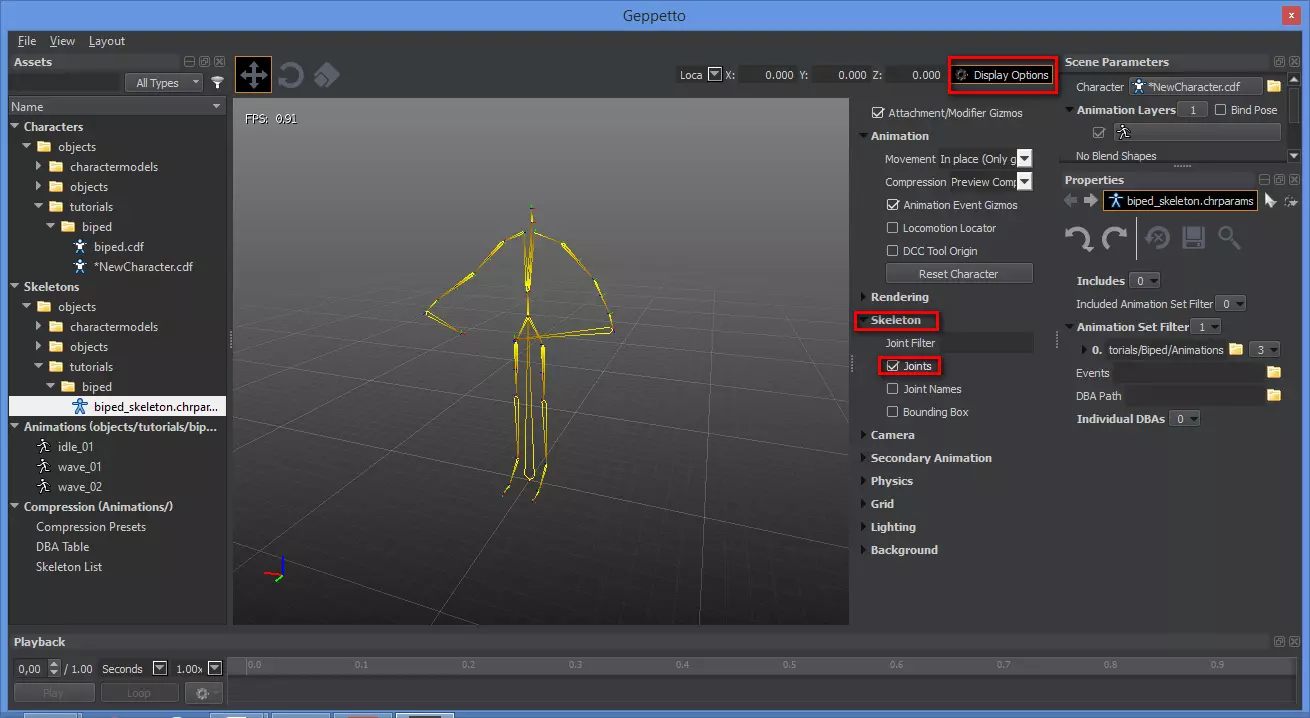Click the Redo arrow in Properties
Screen dimensions: 1310x718
pos(1114,238)
